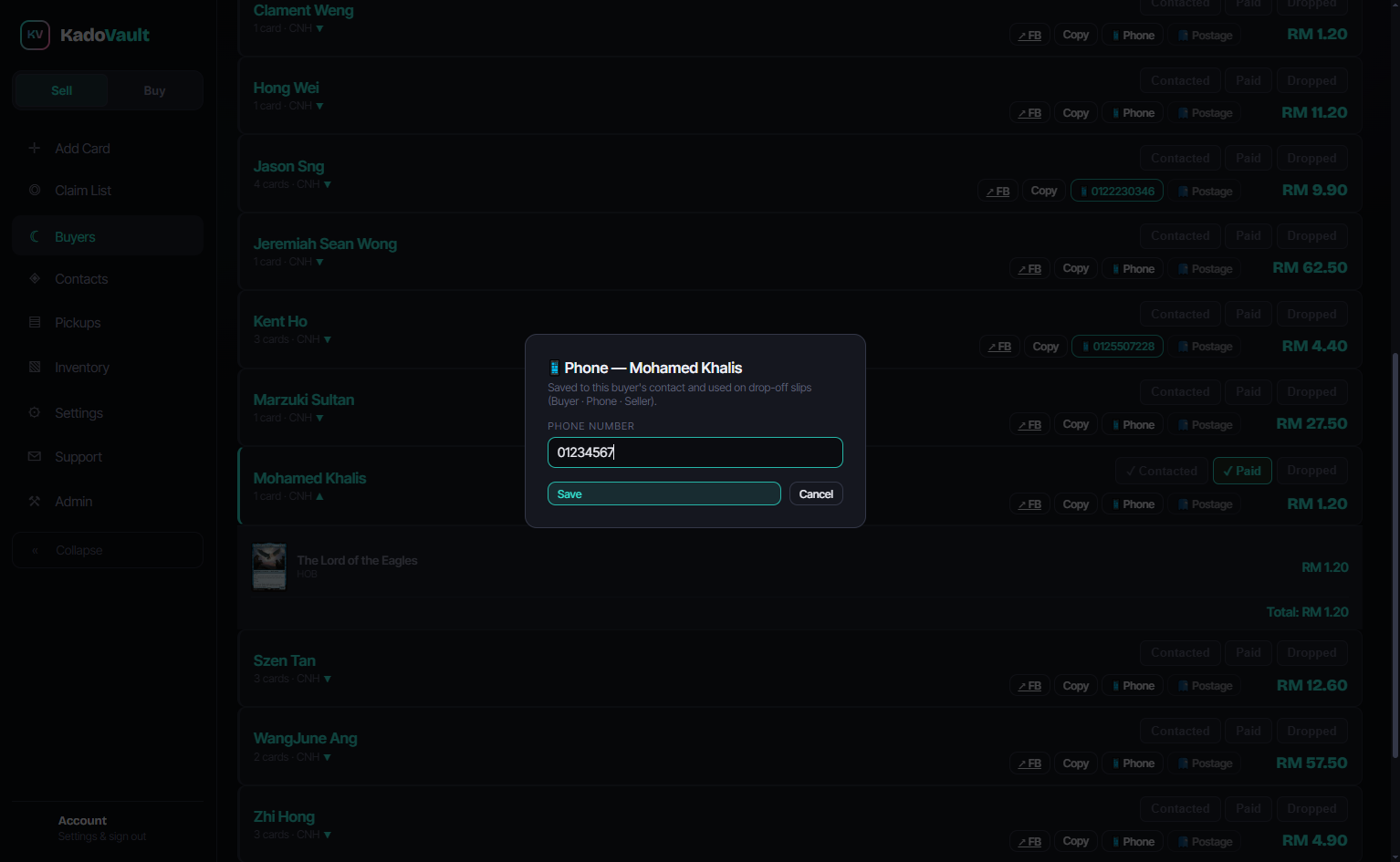Save the phone number in dialog
This screenshot has height=862, width=1400.
click(664, 493)
